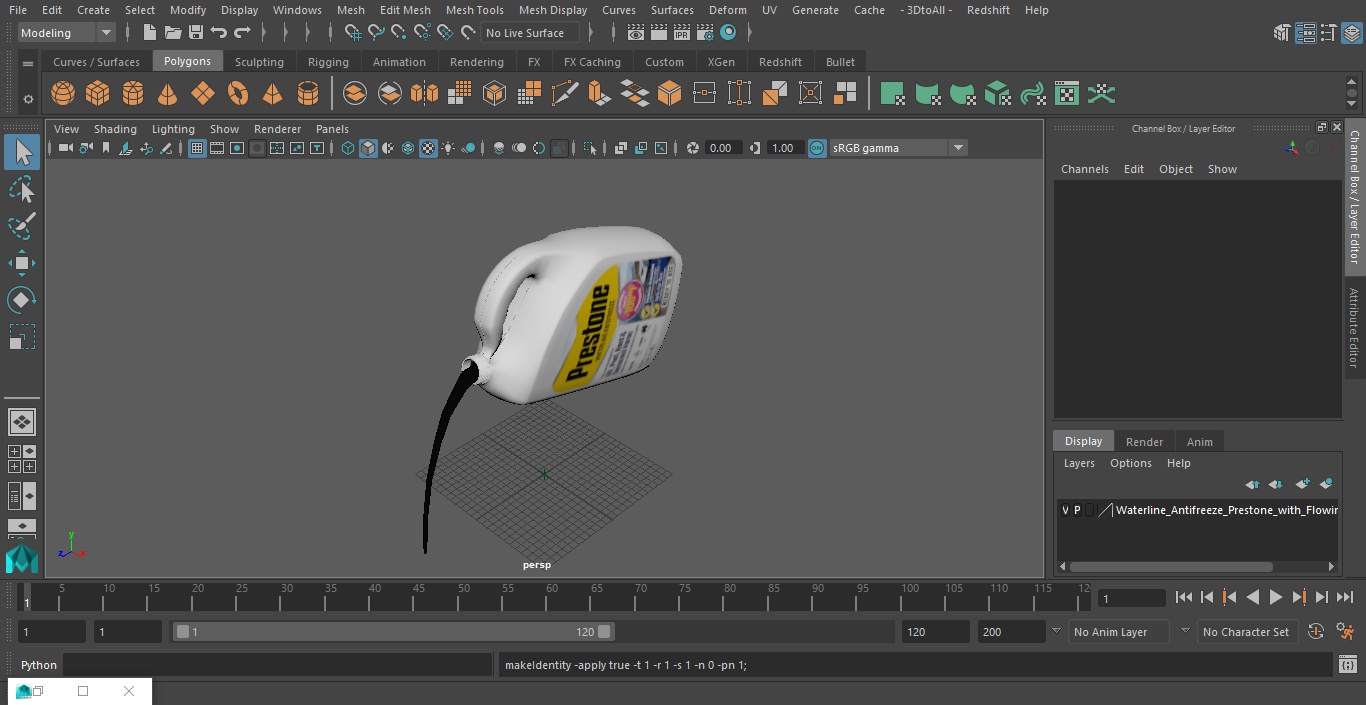Click the Extrude shelf icon

point(599,94)
